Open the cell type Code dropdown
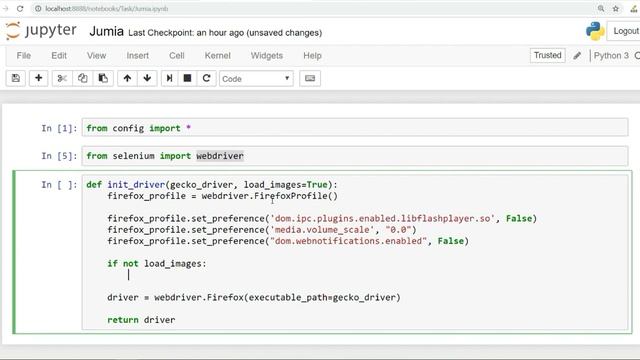This screenshot has width=640, height=360. pos(256,78)
